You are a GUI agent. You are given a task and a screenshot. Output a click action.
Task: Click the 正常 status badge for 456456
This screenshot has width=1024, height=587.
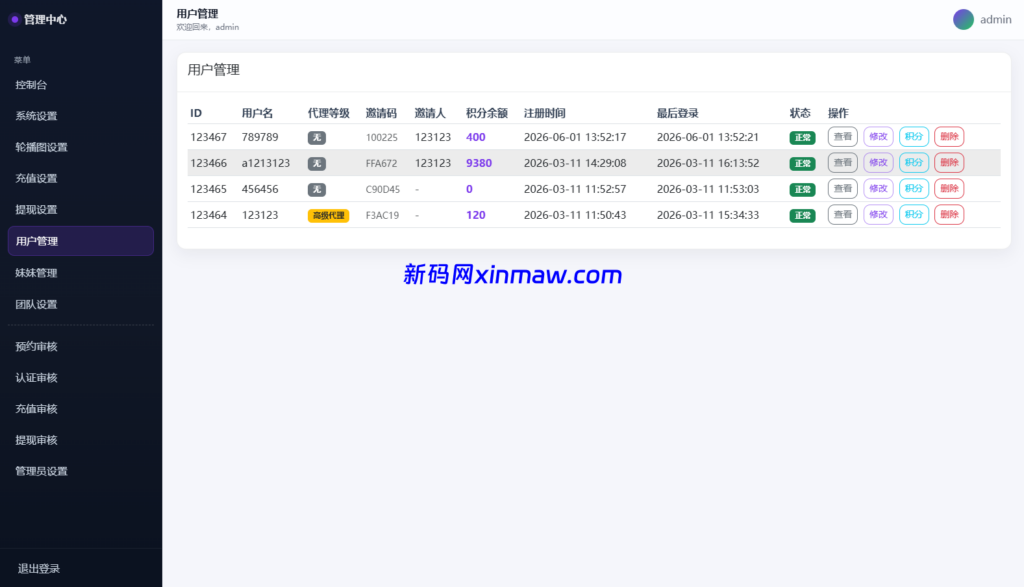(803, 190)
